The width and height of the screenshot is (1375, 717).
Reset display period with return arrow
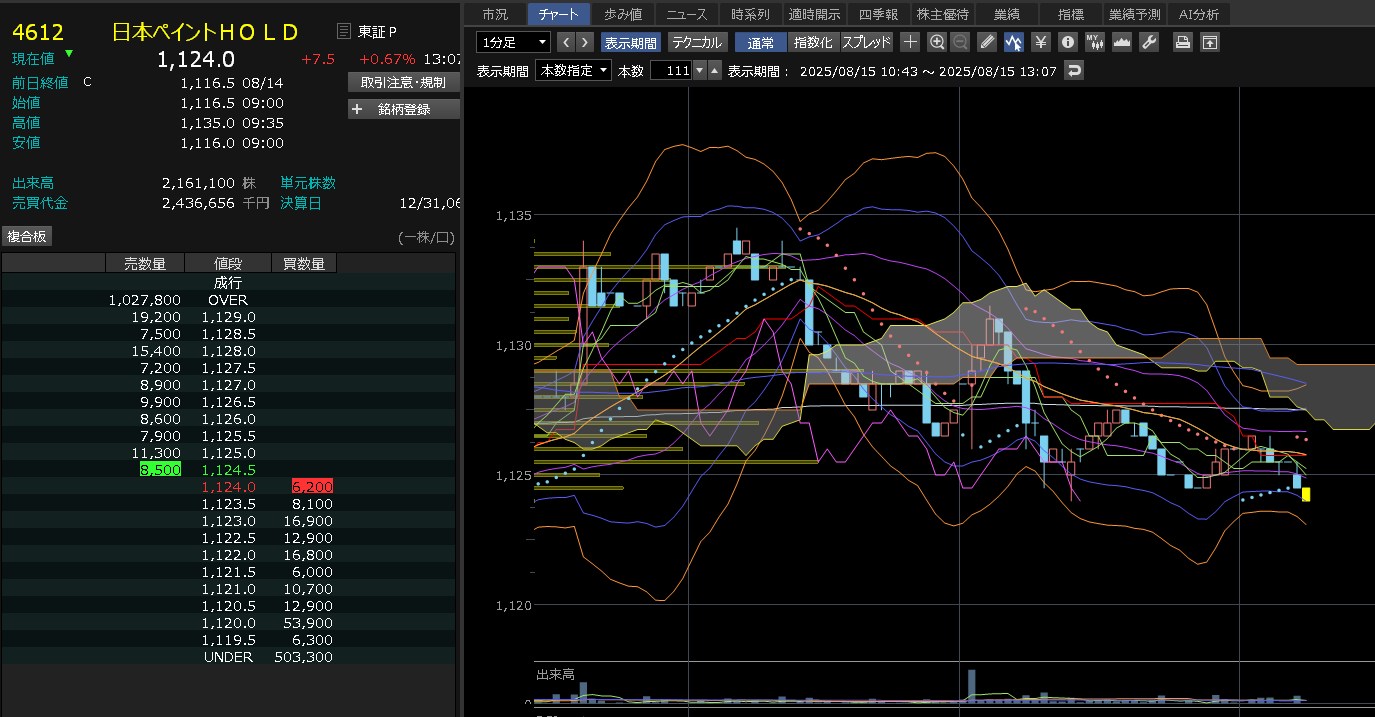(x=1074, y=70)
